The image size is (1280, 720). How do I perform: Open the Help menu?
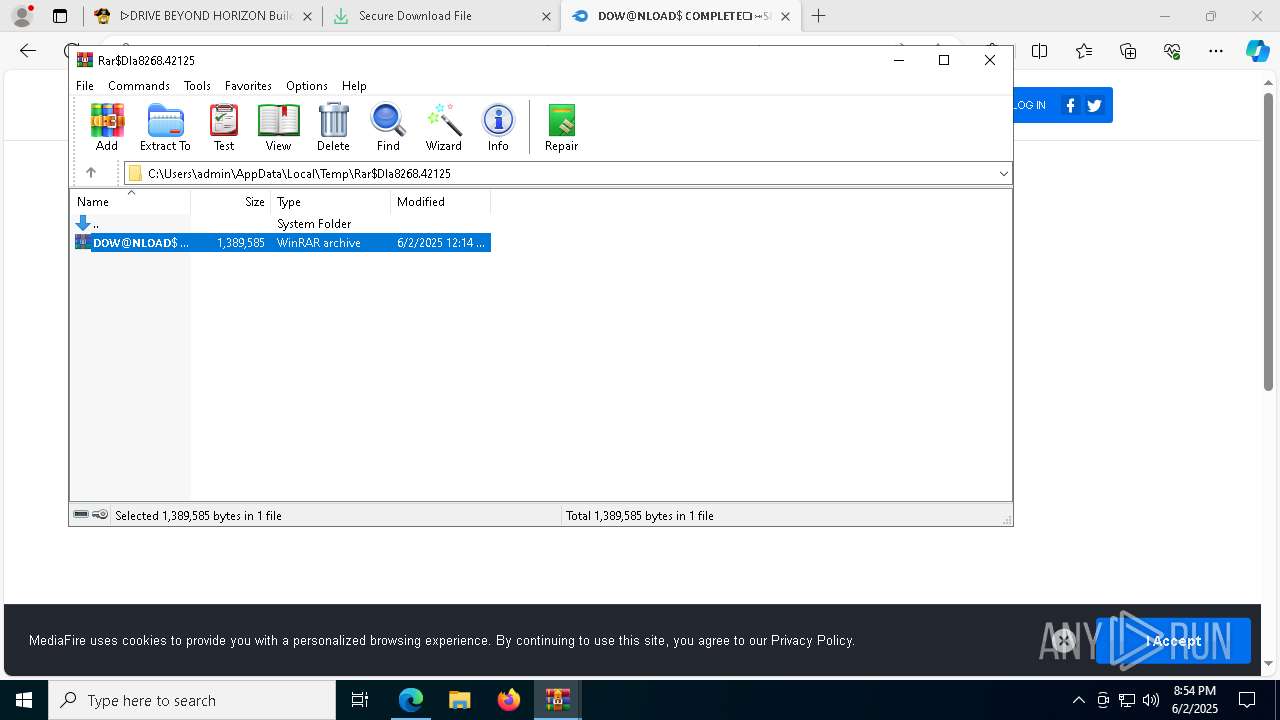[x=354, y=86]
